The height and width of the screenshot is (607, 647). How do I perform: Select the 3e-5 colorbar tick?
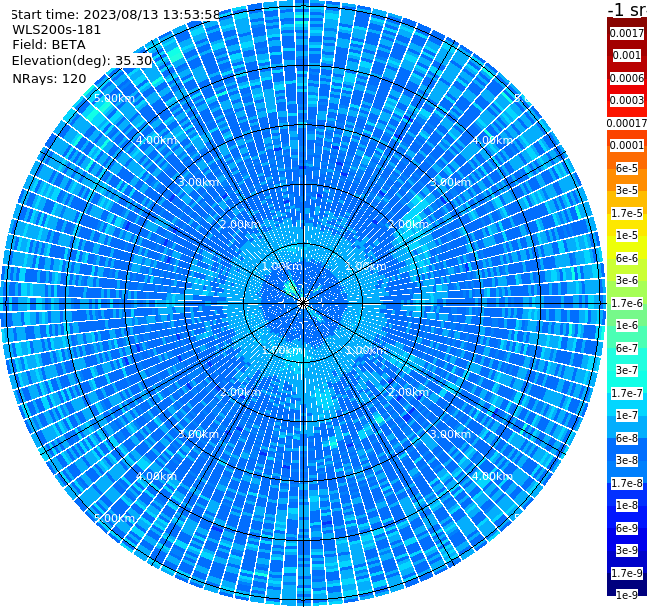pos(627,190)
